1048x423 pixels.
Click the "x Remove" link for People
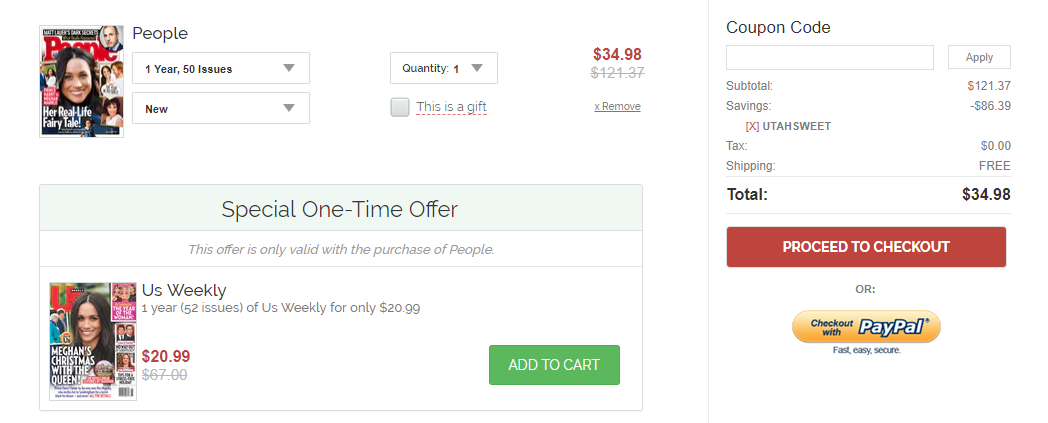click(x=617, y=106)
